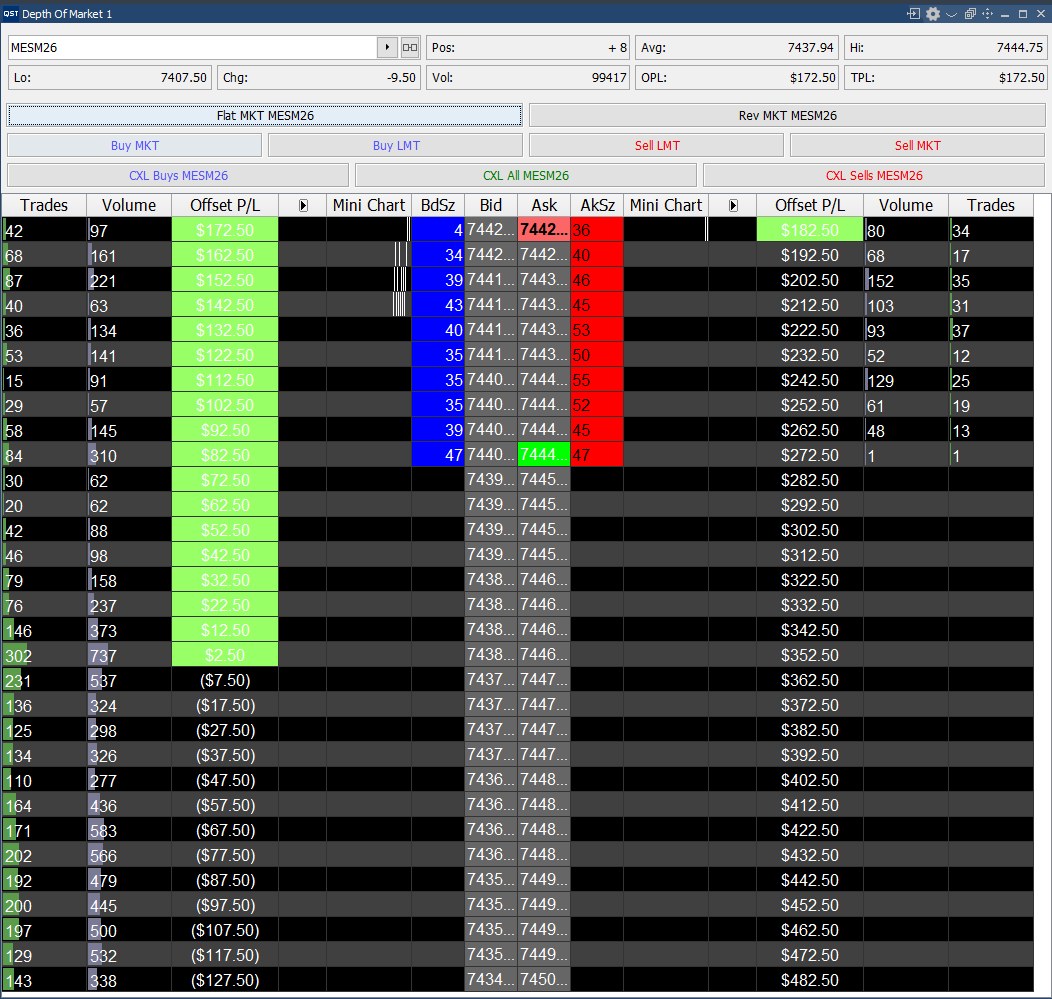The height and width of the screenshot is (999, 1052).
Task: Click the blue bid size cell showing 4
Action: click(x=437, y=230)
